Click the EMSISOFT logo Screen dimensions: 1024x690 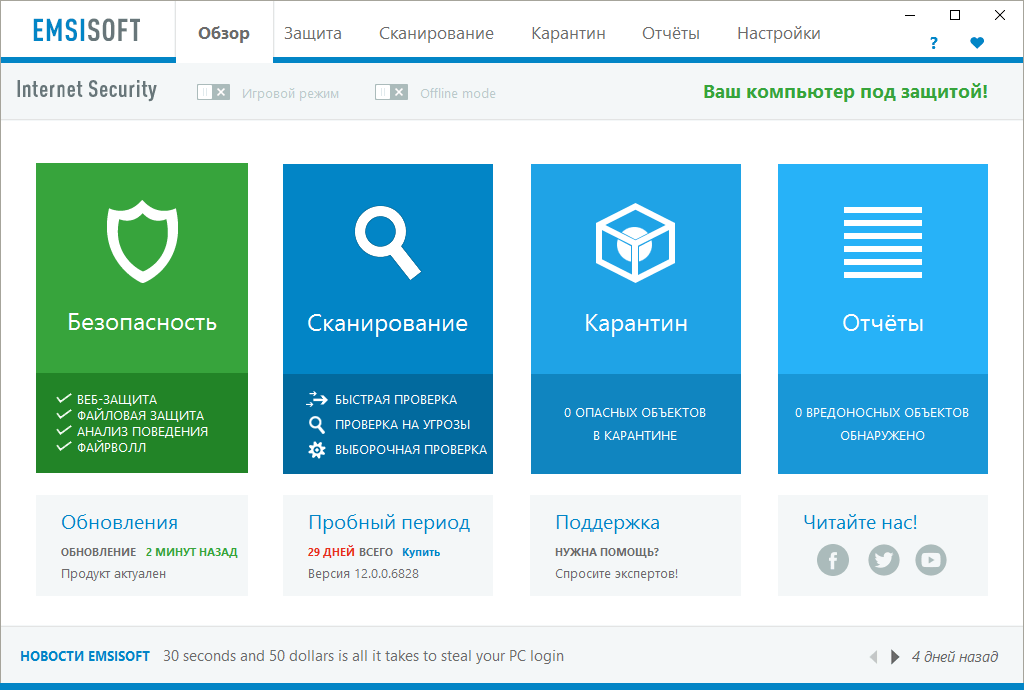click(x=87, y=31)
